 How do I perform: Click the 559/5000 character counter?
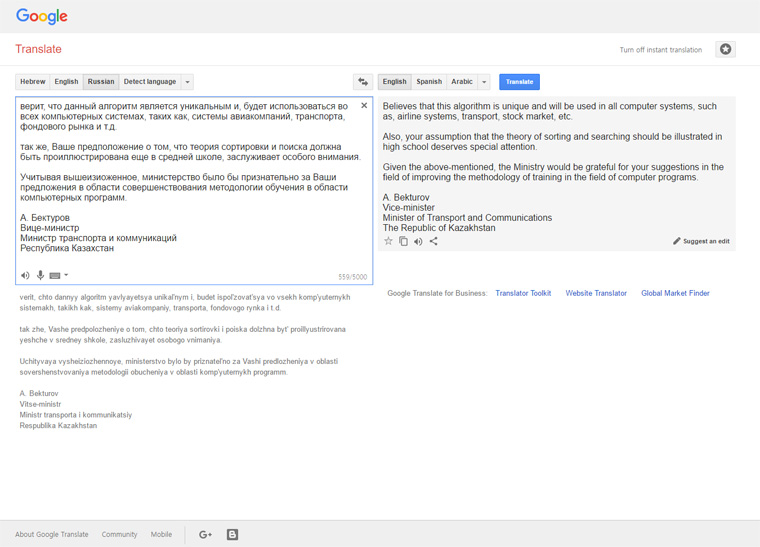tap(353, 277)
